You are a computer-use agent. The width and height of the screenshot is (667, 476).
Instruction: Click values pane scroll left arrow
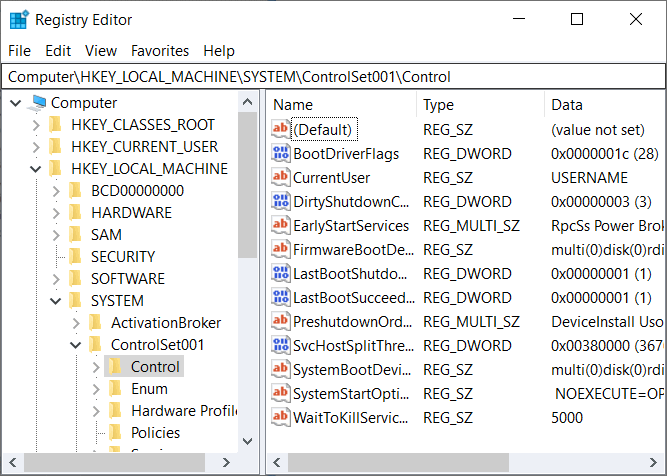pyautogui.click(x=277, y=462)
